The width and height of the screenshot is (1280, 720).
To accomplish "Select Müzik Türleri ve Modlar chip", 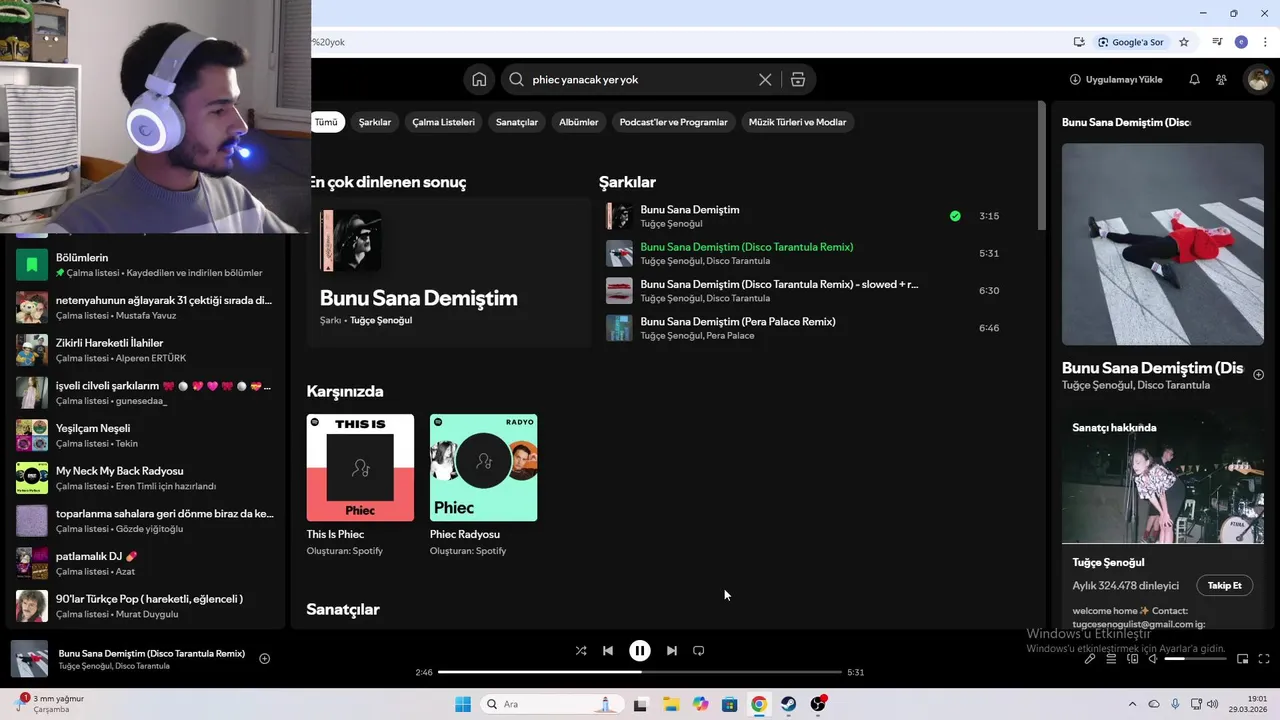I will tap(798, 122).
